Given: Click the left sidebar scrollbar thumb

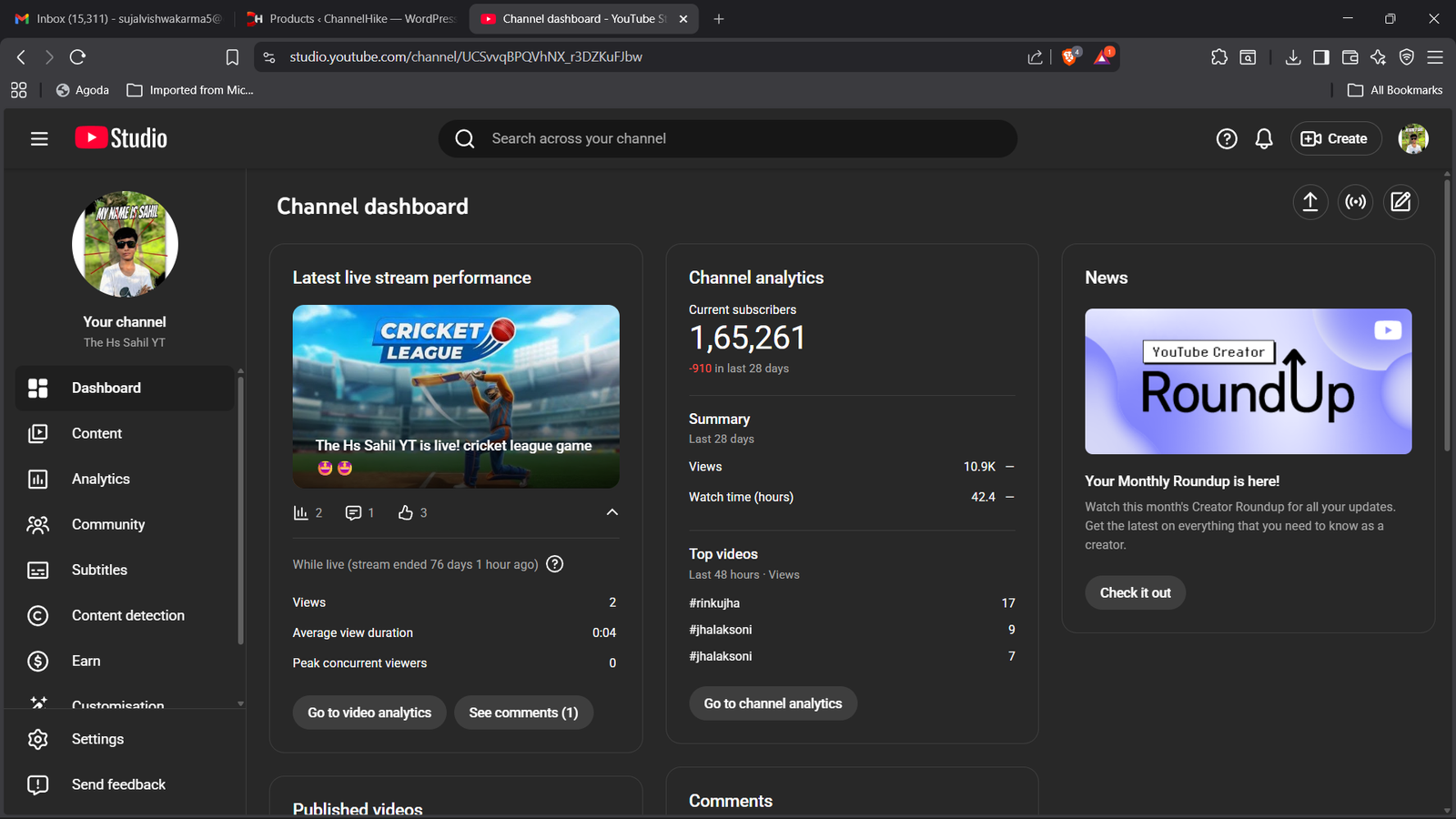Looking at the screenshot, I should pos(240,510).
